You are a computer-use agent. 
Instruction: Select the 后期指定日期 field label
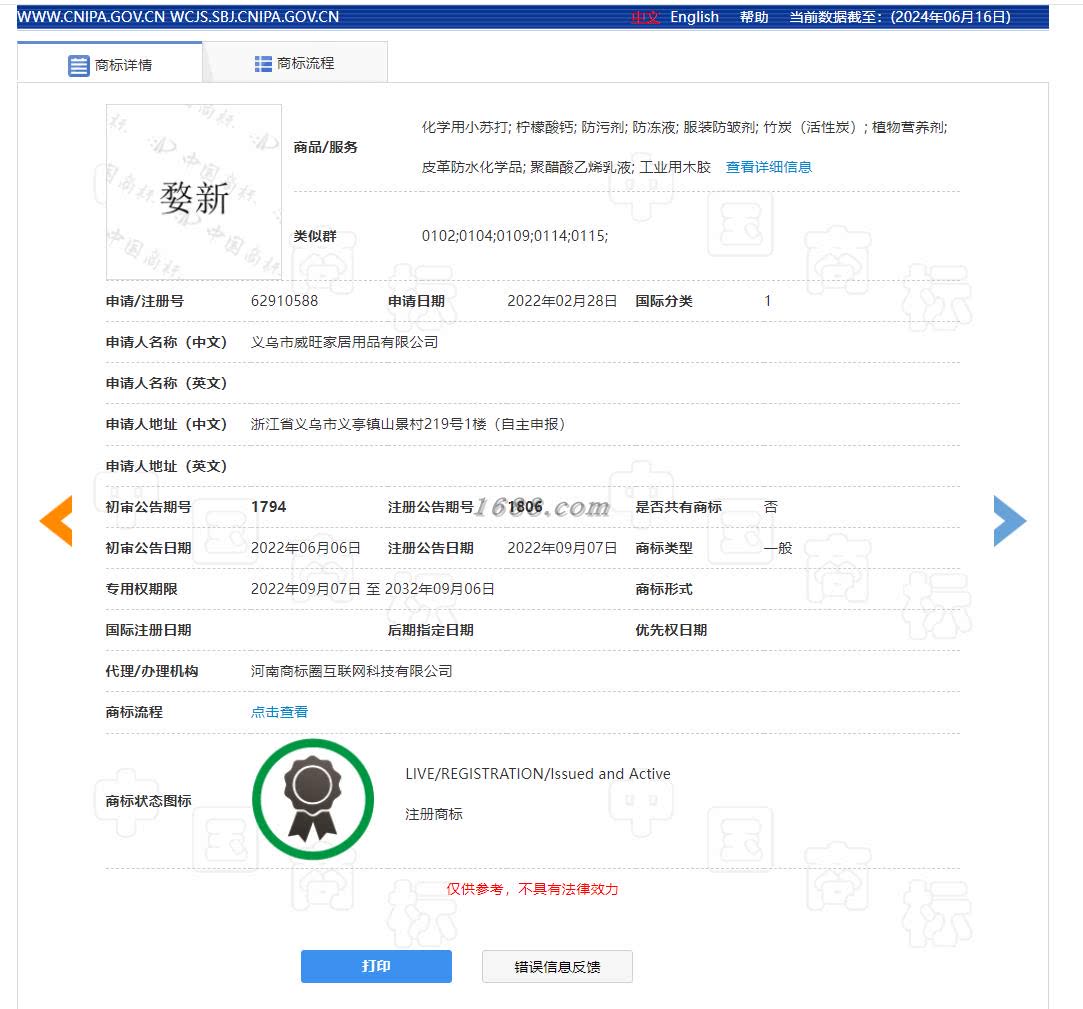click(x=431, y=631)
